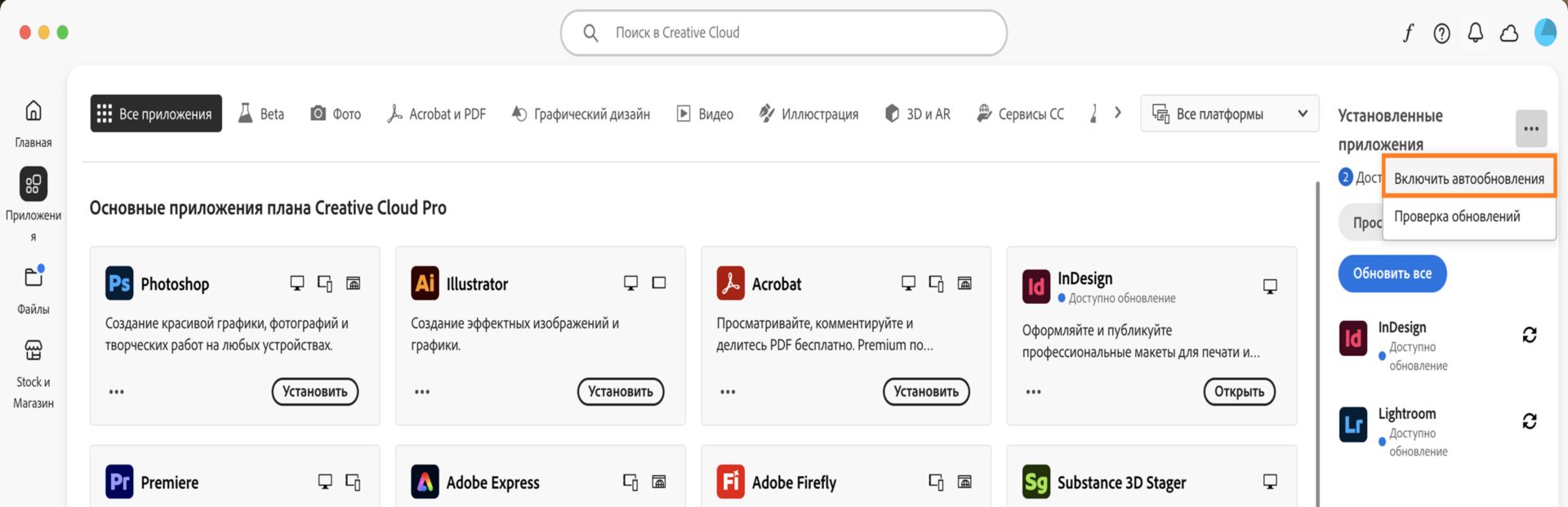Install Illustrator with Установить button

(x=621, y=392)
